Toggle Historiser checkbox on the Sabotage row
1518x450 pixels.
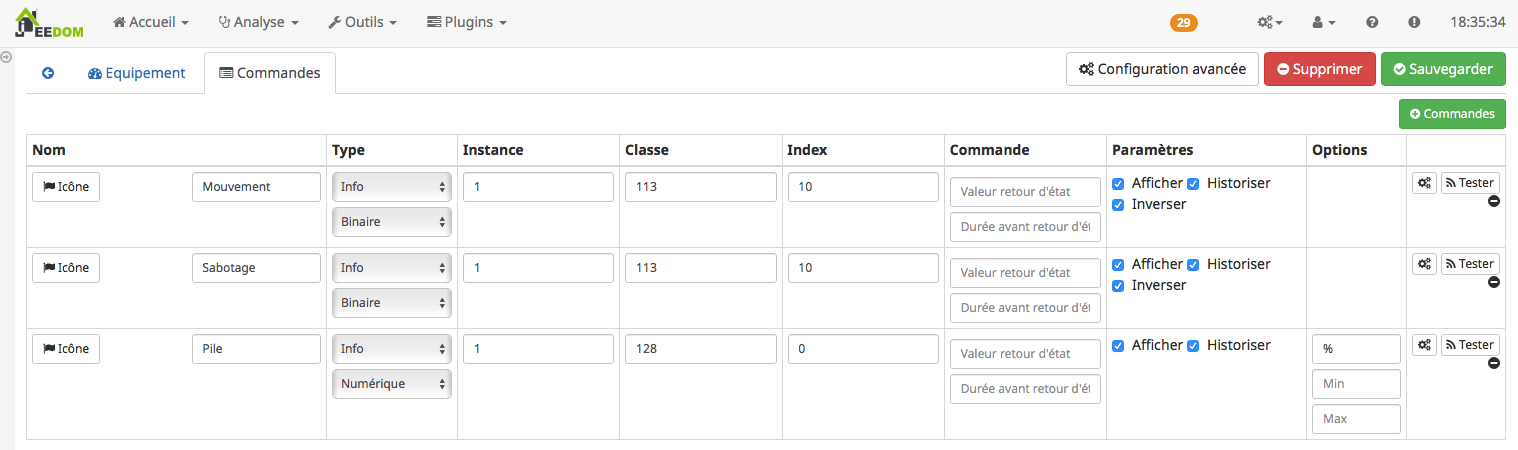tap(1193, 265)
